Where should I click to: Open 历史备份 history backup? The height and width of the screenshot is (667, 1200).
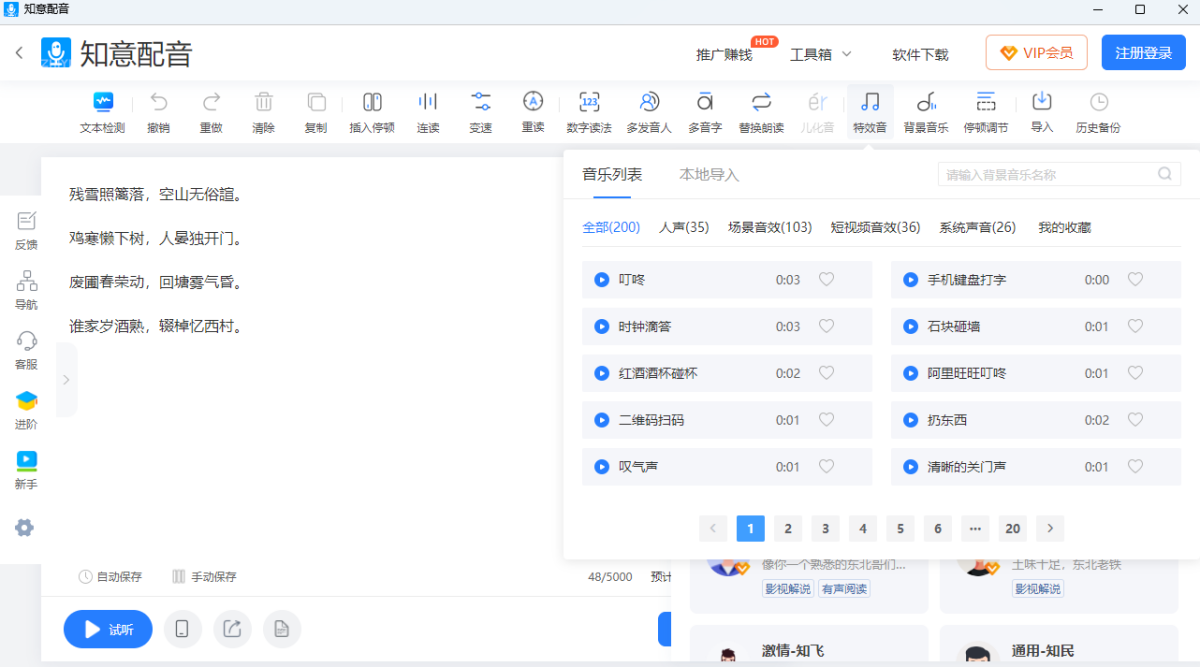(1098, 102)
